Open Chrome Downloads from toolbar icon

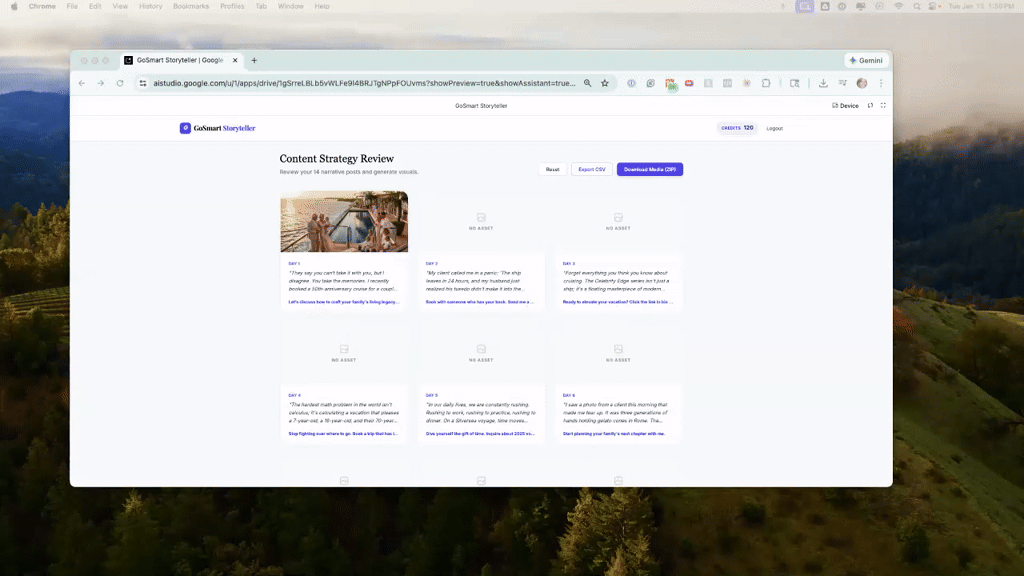click(x=823, y=84)
